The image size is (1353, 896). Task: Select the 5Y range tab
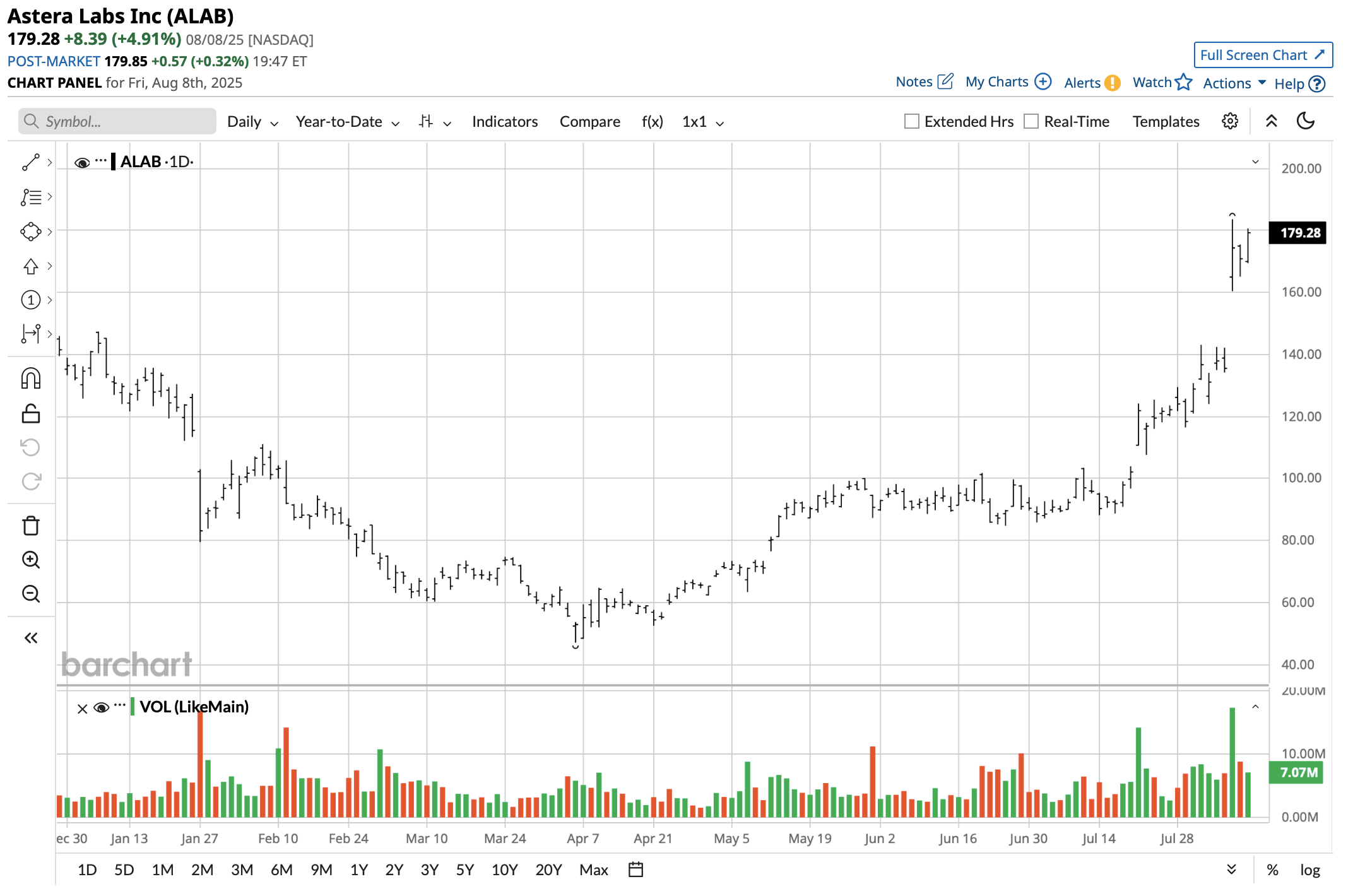465,870
